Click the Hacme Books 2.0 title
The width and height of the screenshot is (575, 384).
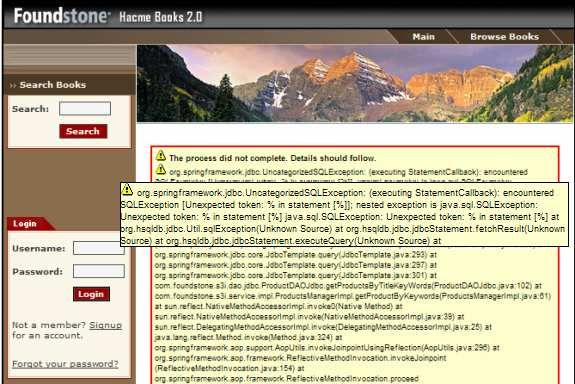(x=161, y=17)
